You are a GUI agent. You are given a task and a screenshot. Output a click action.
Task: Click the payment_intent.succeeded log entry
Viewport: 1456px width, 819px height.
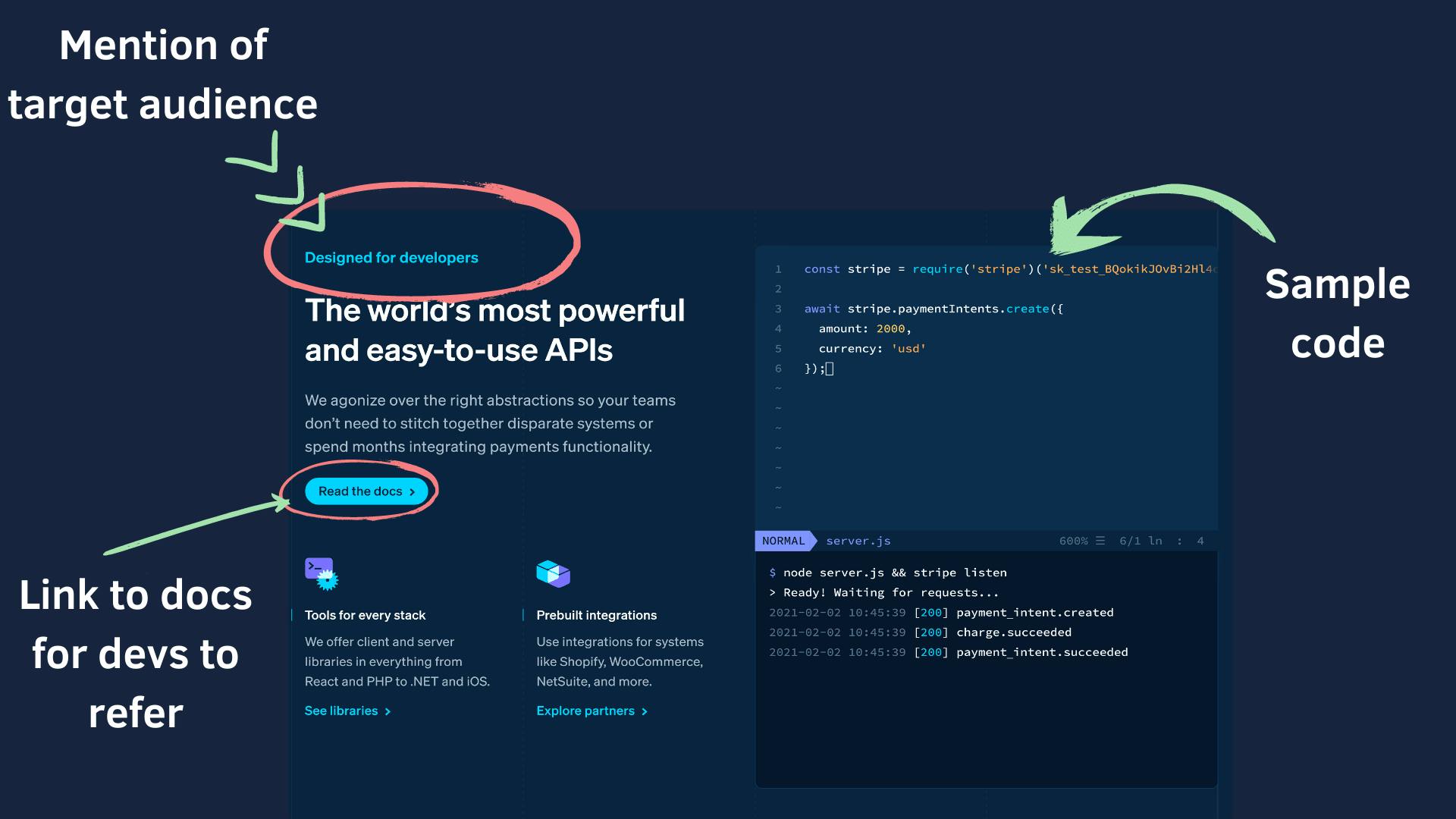[949, 652]
